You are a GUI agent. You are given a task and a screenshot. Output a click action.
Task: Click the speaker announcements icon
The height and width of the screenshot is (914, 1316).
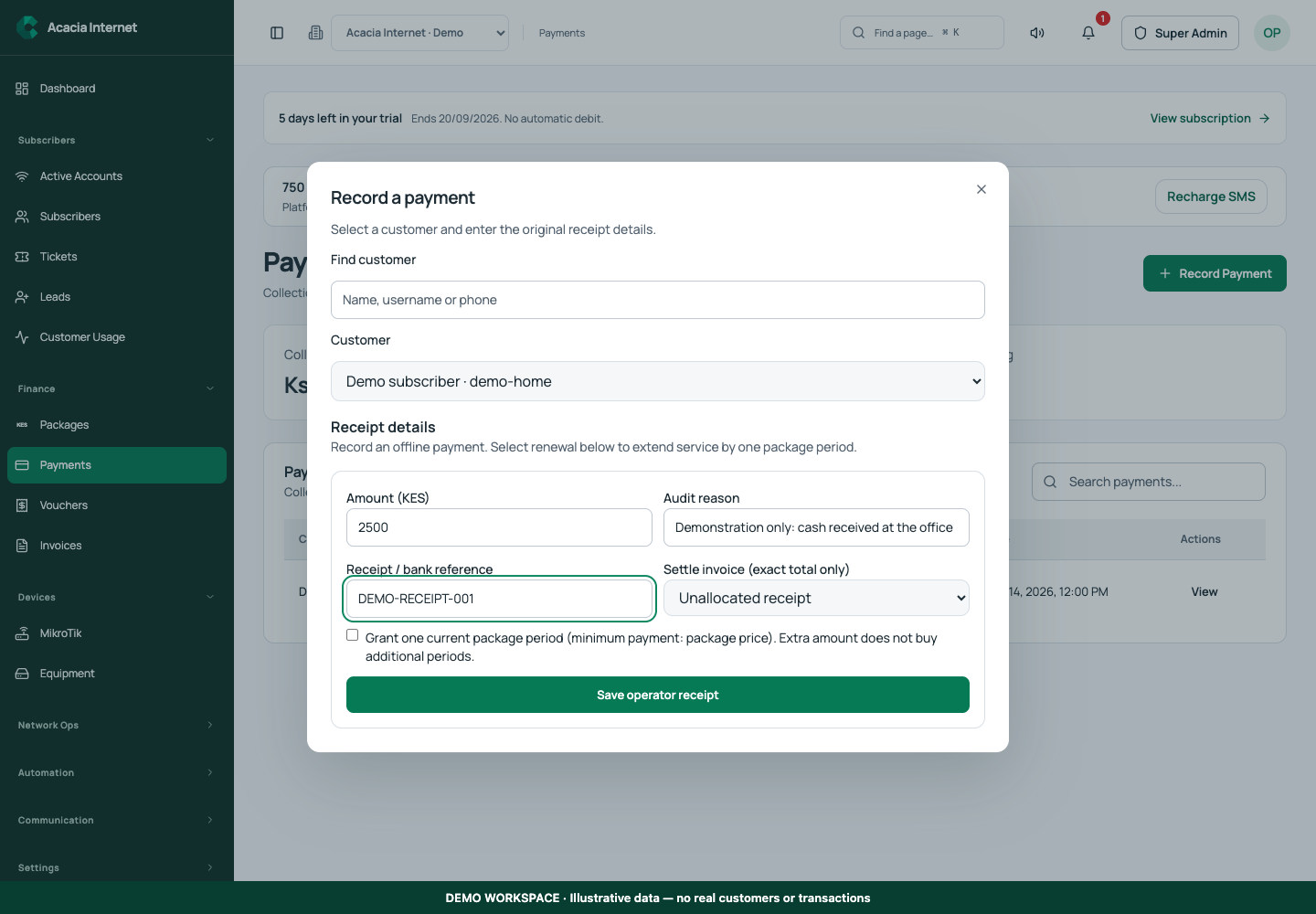coord(1037,33)
